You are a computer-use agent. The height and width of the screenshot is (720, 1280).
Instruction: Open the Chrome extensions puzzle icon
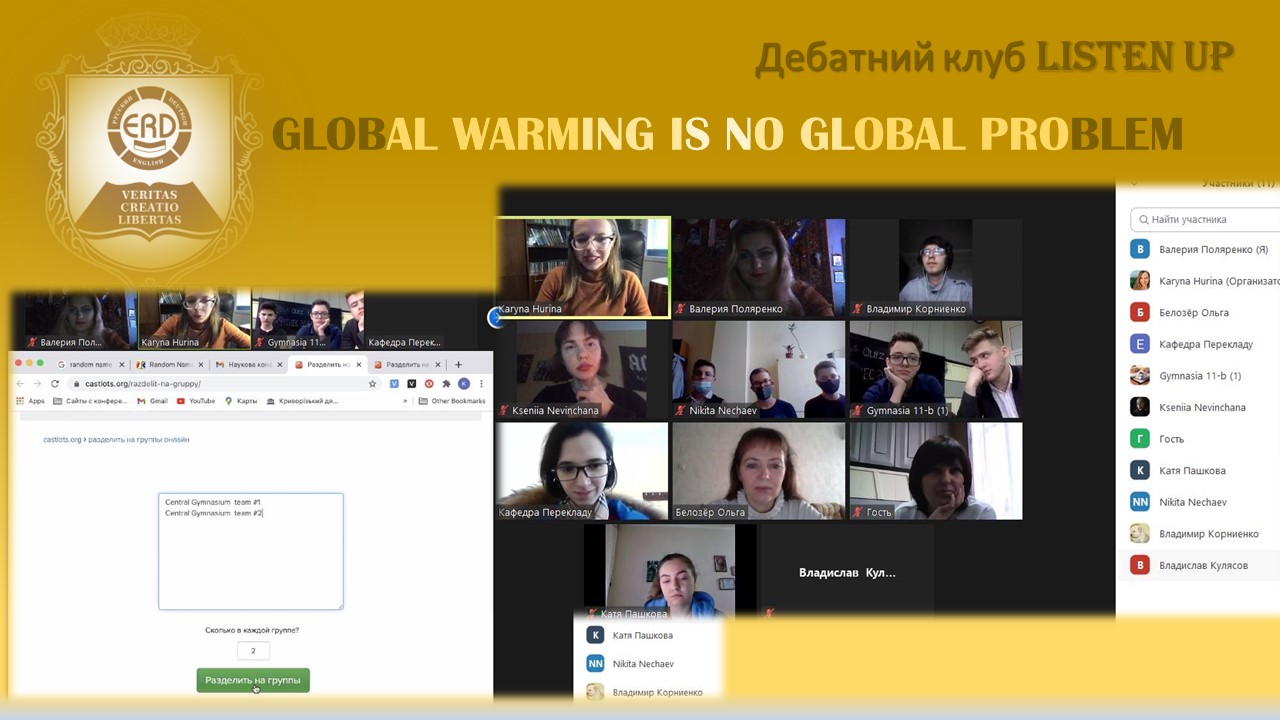pyautogui.click(x=446, y=384)
